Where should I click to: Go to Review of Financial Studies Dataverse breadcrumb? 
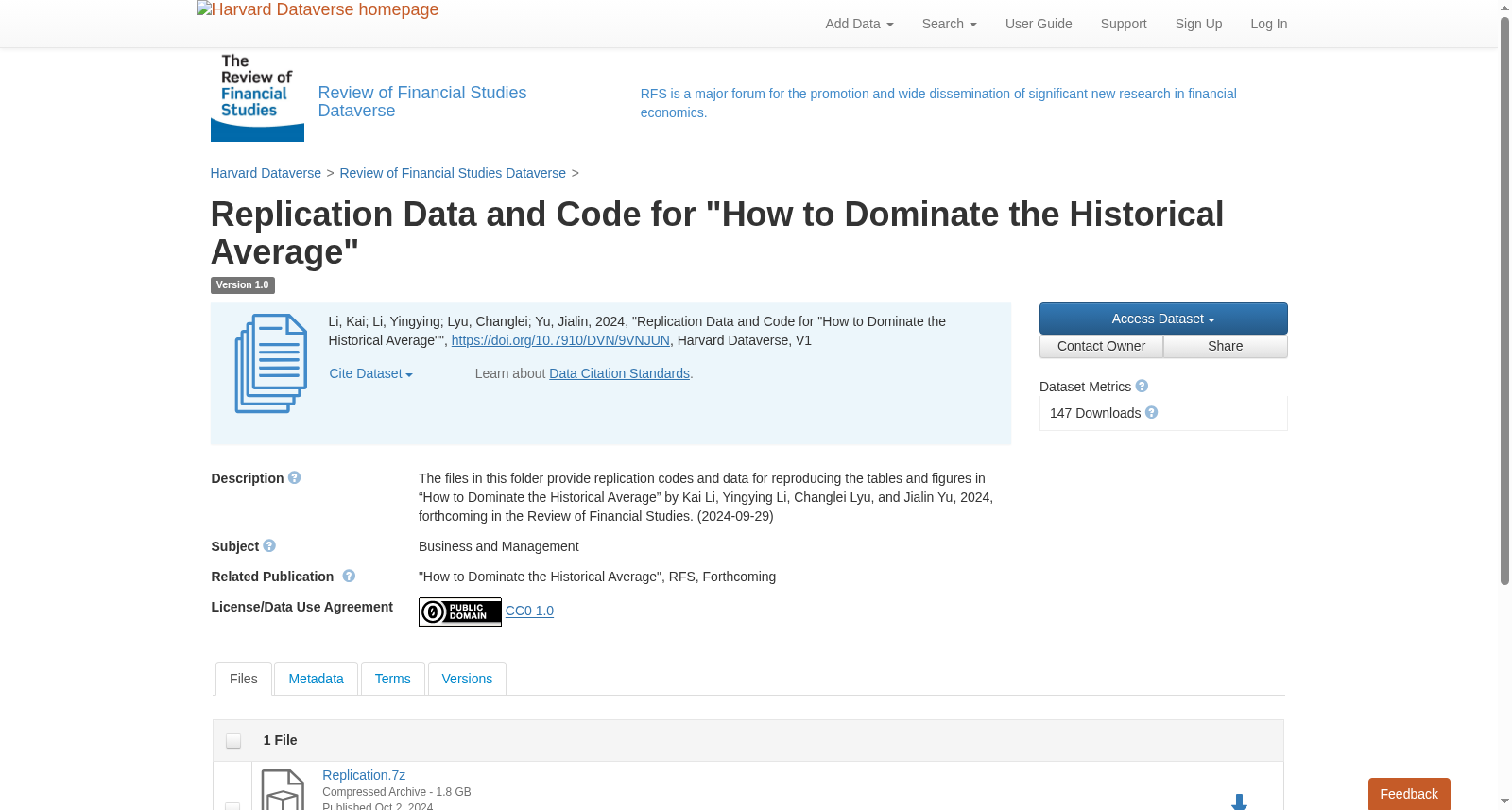pyautogui.click(x=453, y=173)
